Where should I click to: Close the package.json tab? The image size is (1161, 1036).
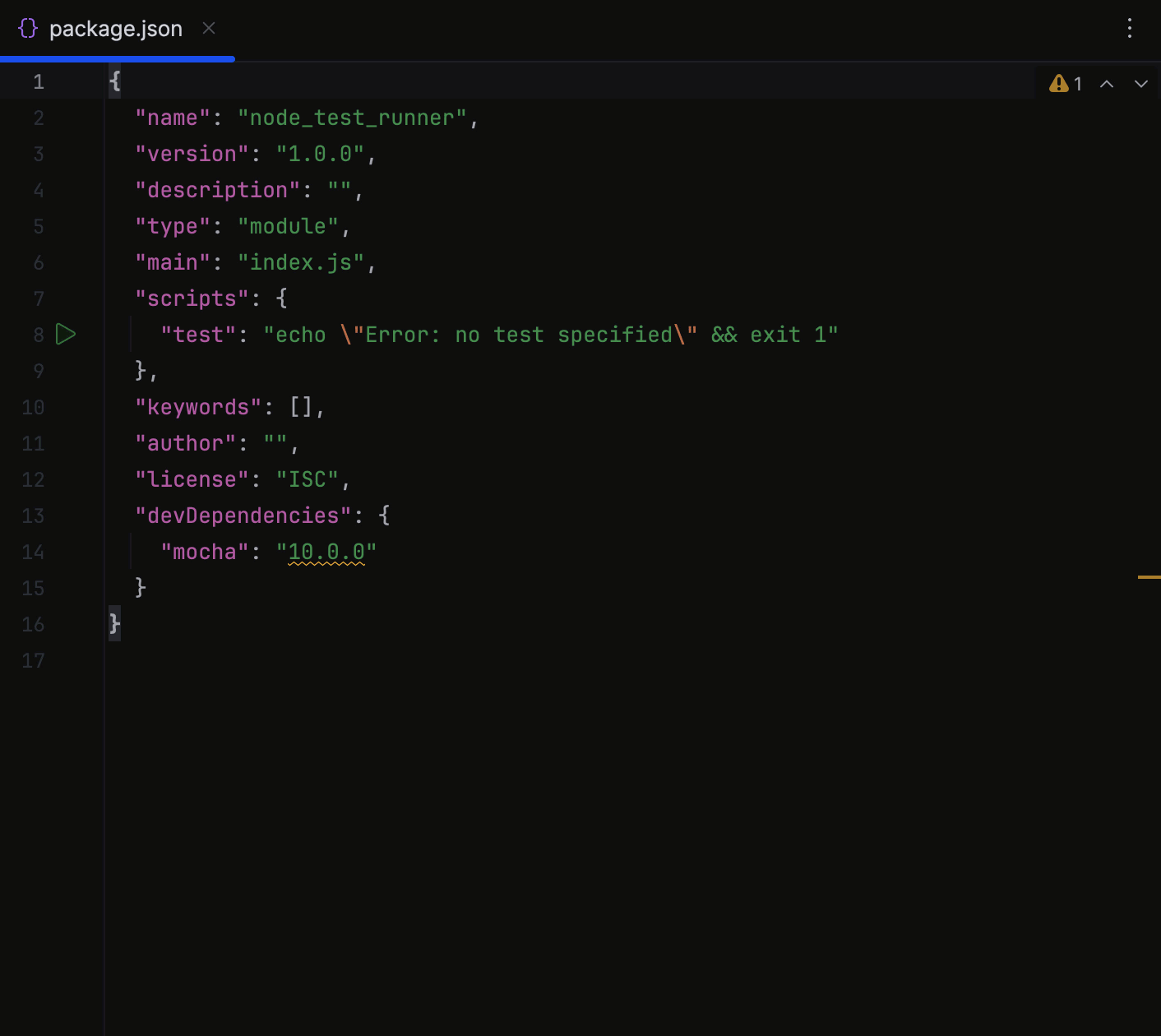(x=208, y=28)
